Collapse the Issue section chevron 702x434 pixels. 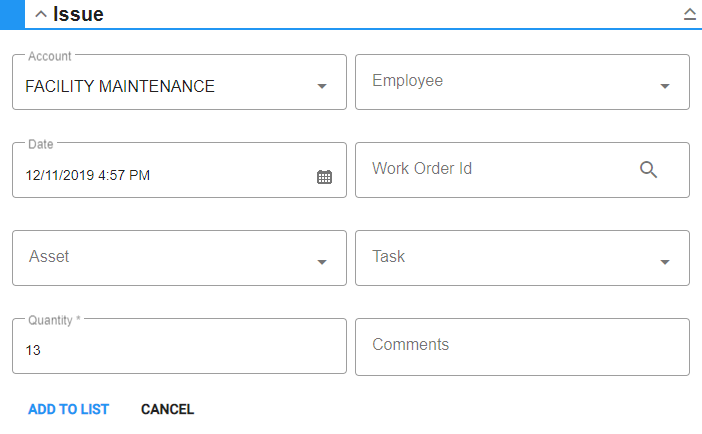[41, 15]
